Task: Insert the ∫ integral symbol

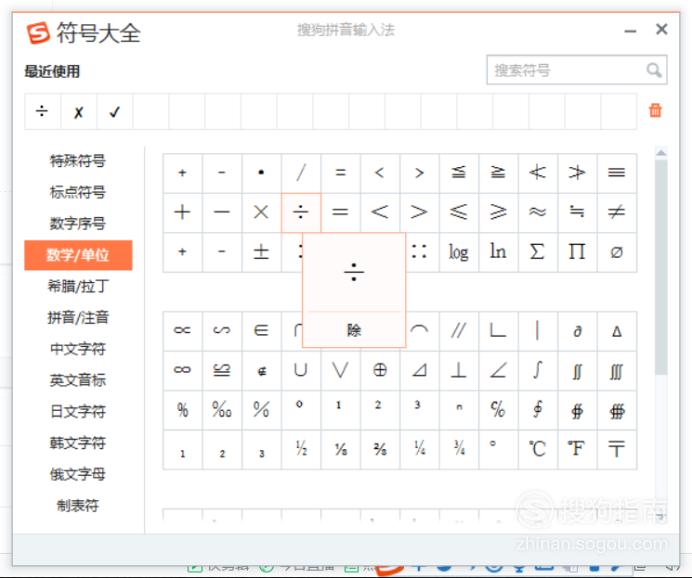Action: 538,370
